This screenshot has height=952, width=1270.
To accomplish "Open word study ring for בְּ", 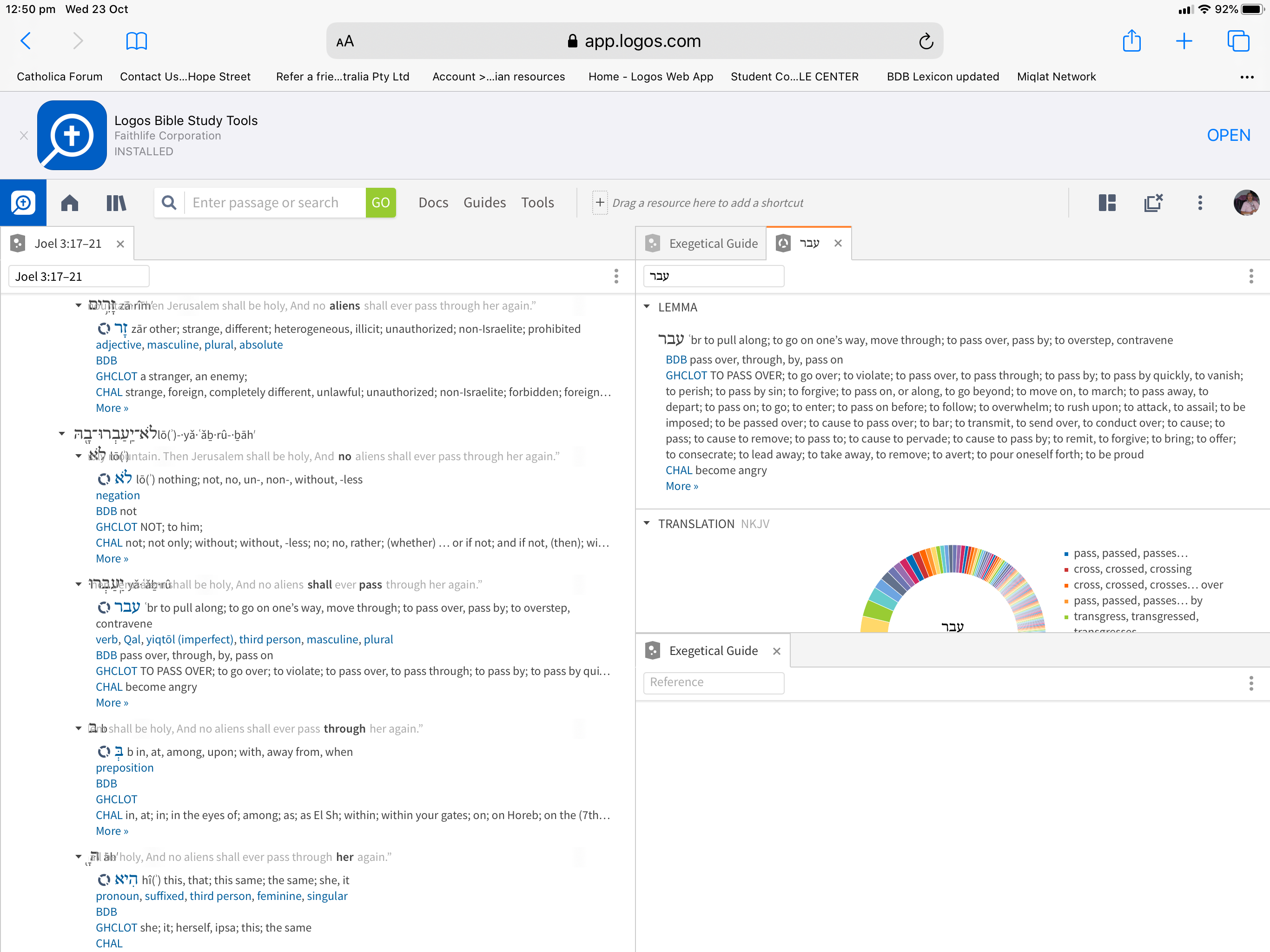I will [104, 752].
